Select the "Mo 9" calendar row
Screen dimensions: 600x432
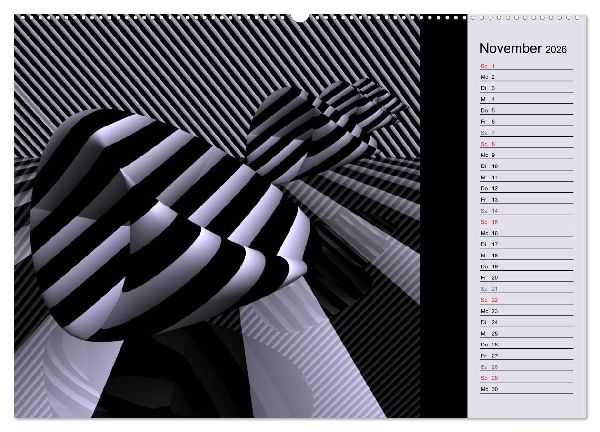(x=527, y=155)
